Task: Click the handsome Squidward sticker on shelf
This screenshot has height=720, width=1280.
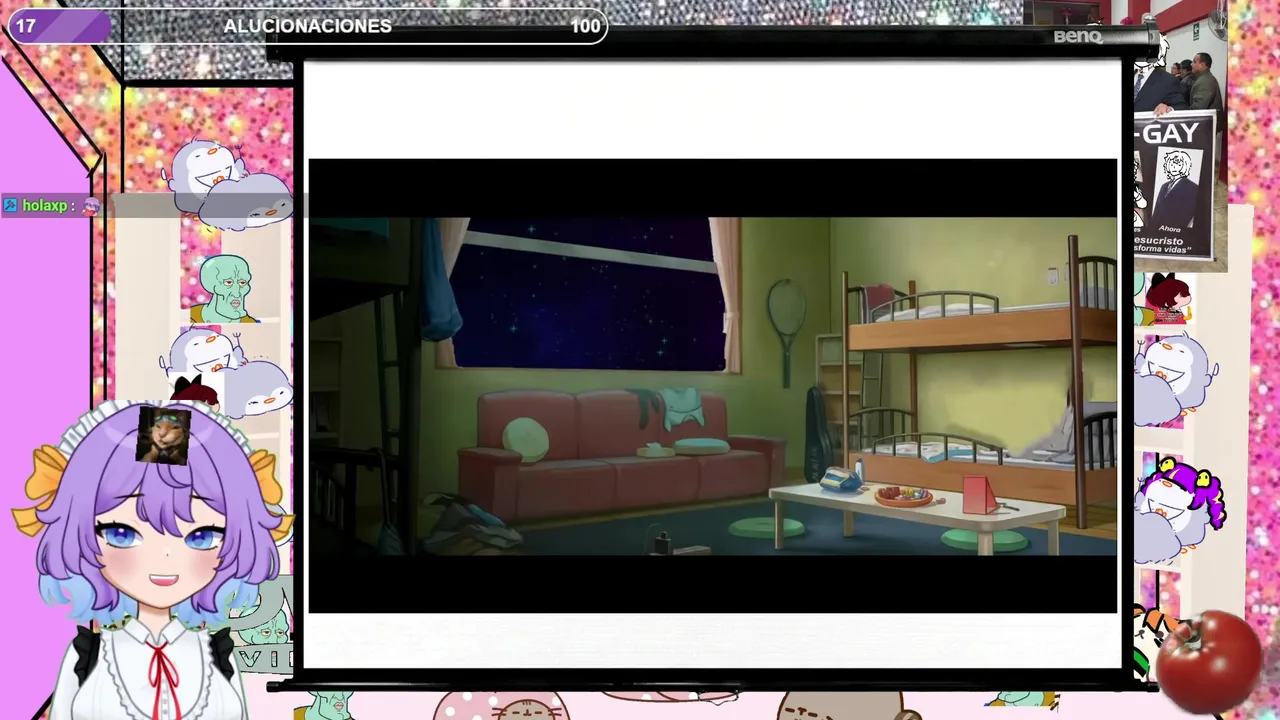Action: (224, 290)
